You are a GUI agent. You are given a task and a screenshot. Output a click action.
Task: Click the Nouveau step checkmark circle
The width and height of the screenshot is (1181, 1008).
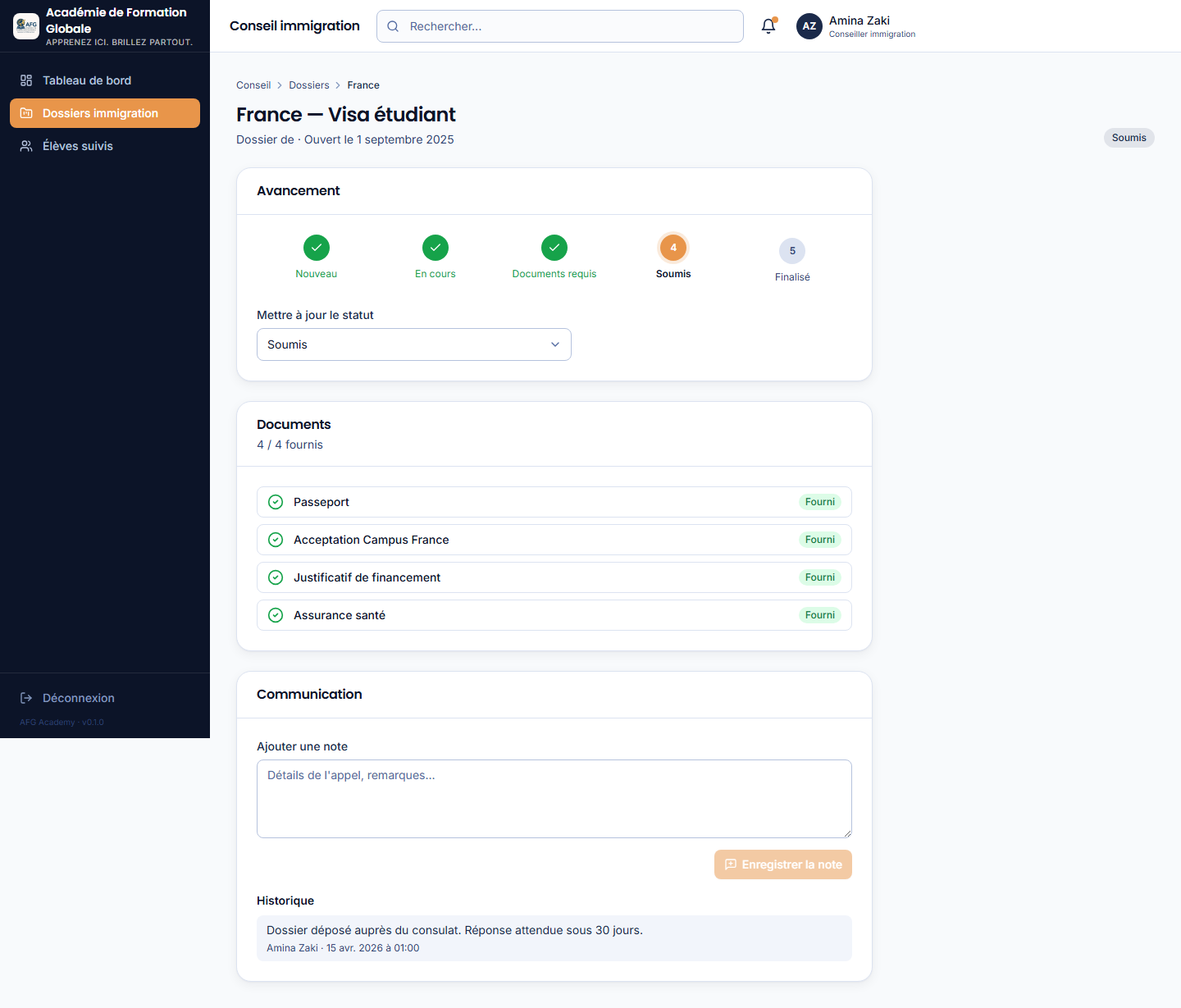pos(317,248)
